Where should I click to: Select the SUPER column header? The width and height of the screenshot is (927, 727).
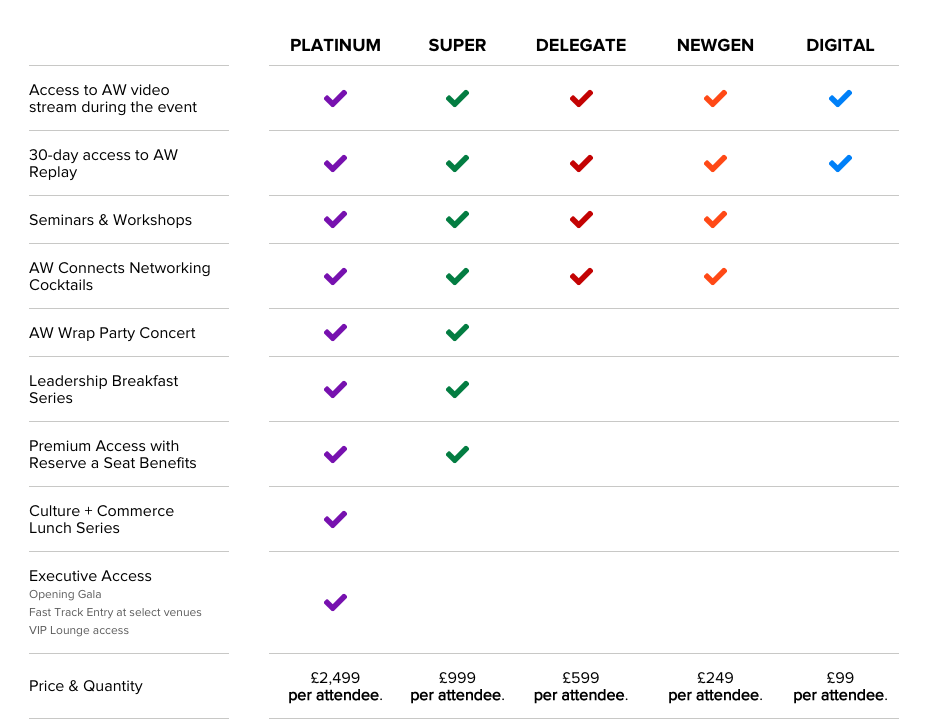tap(457, 45)
